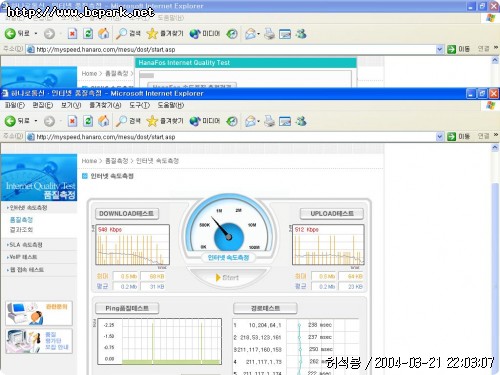
Task: Click the Search magnifier in the front IE toolbar
Action: click(121, 121)
